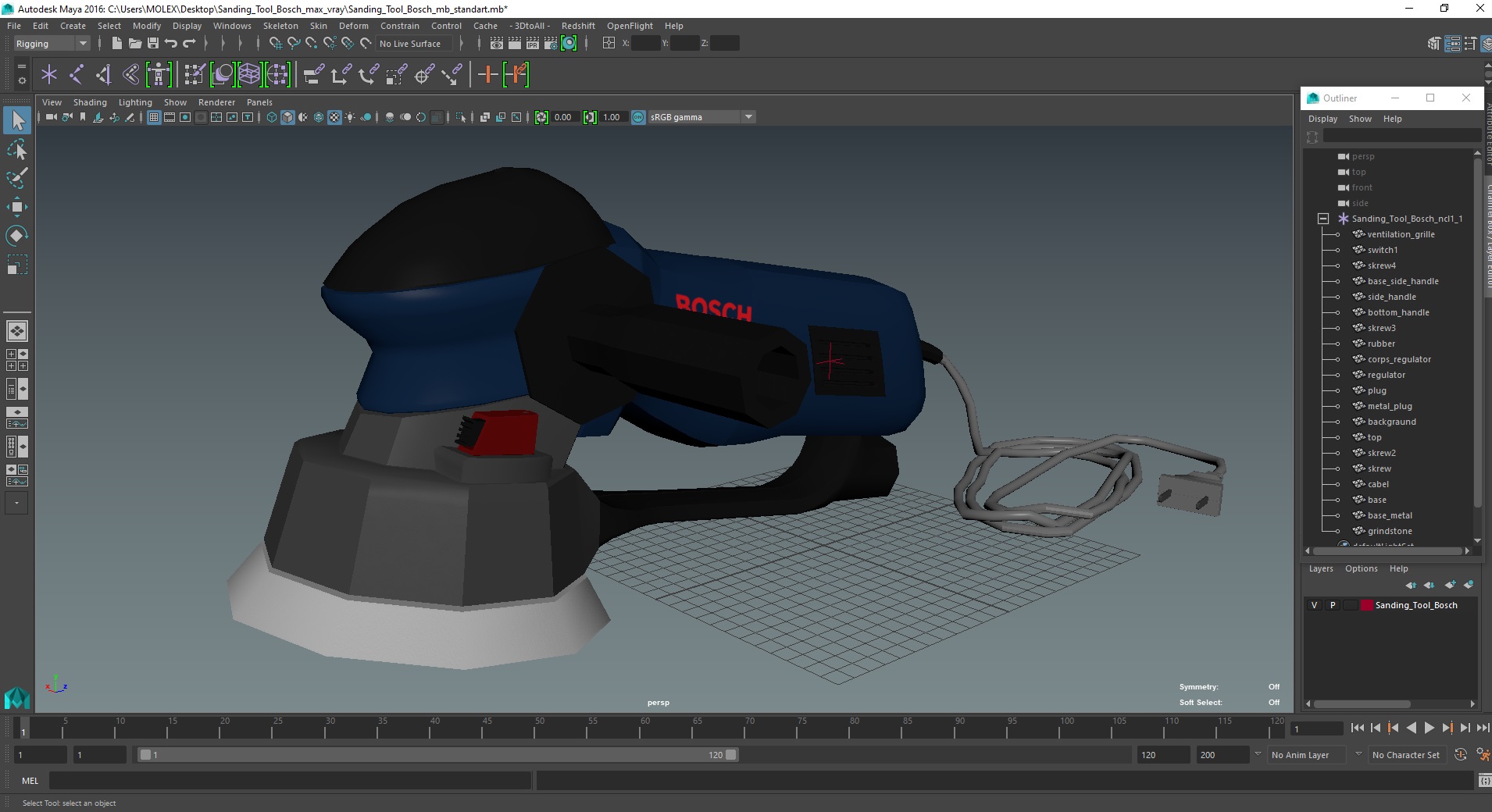This screenshot has width=1492, height=812.
Task: Go to end of playback range
Action: pos(1483,728)
